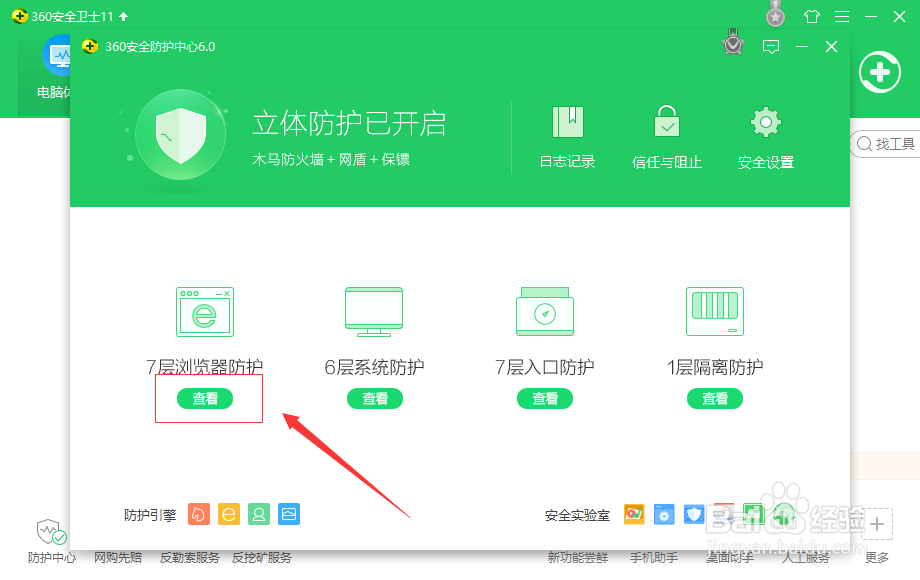Image resolution: width=920 pixels, height=580 pixels.
Task: Click the medal star icon in 360安全卫士 title bar
Action: [x=776, y=15]
